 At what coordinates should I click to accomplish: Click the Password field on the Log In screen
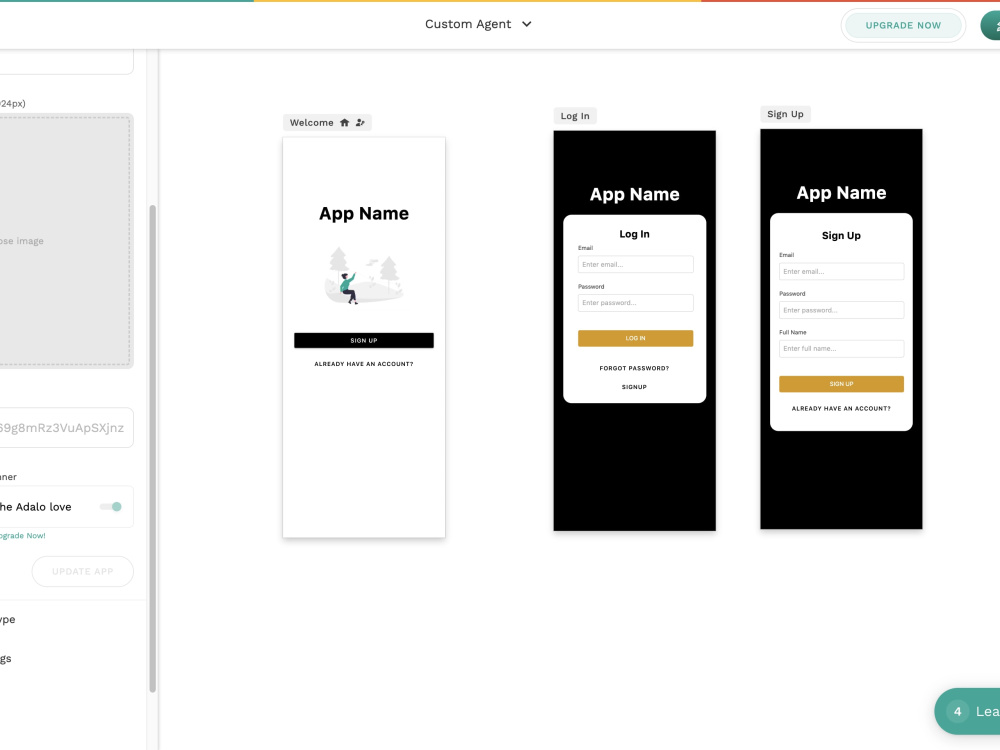[x=635, y=303]
